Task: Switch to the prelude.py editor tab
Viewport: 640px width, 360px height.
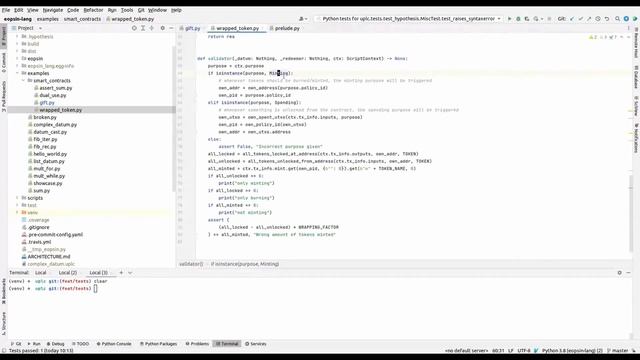Action: tap(285, 28)
